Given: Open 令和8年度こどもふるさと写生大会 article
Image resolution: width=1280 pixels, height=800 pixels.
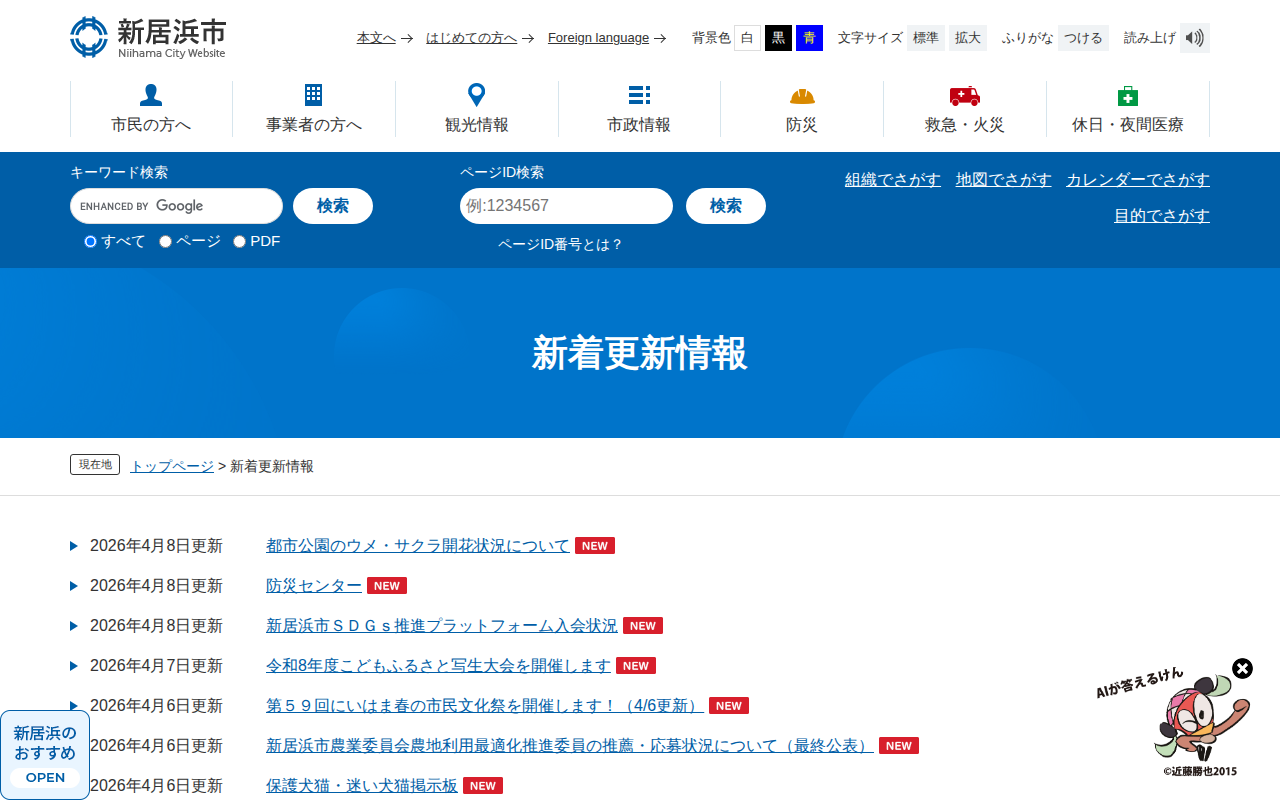Looking at the screenshot, I should (438, 666).
